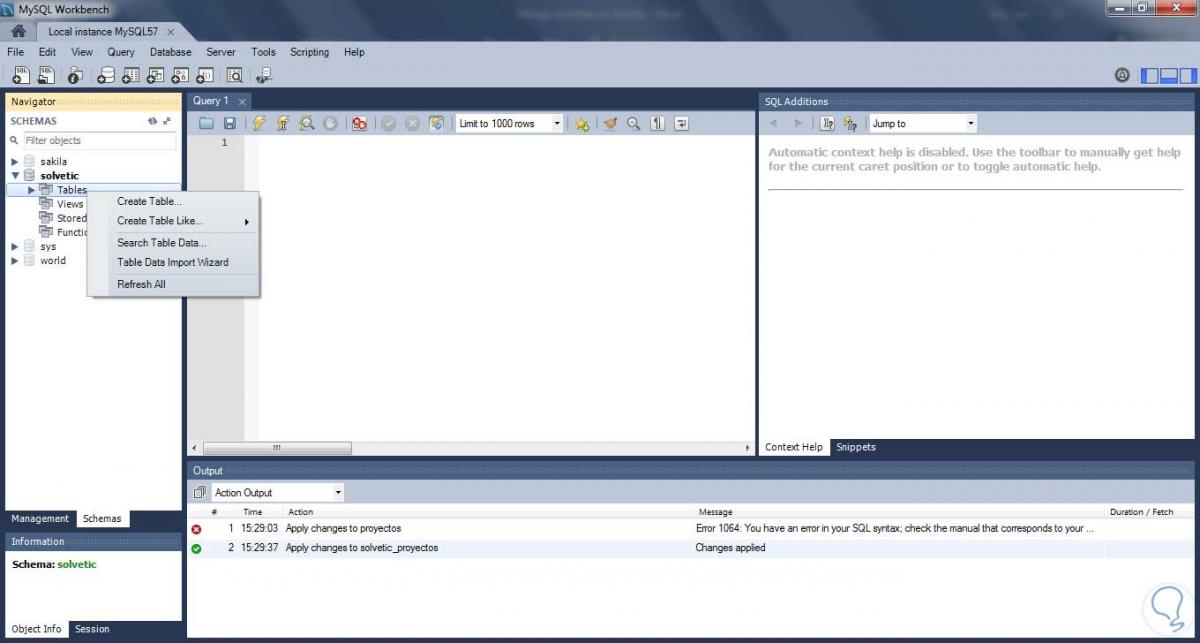The image size is (1200, 643).
Task: Save the script to a file
Action: pos(230,124)
